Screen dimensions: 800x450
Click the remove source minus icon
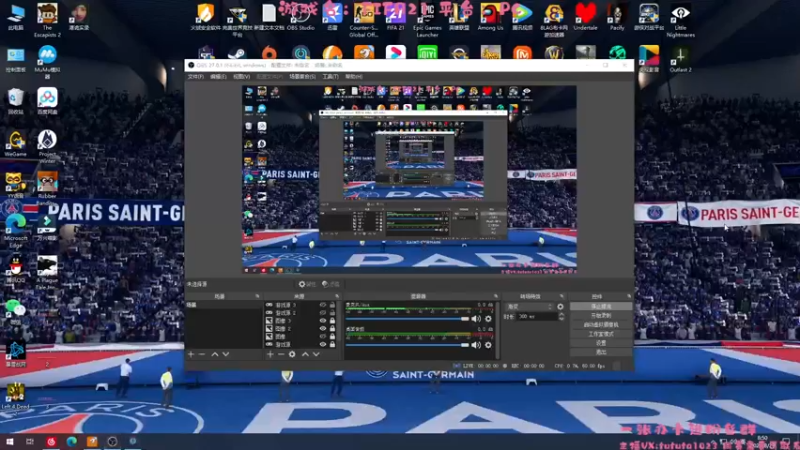pos(281,354)
